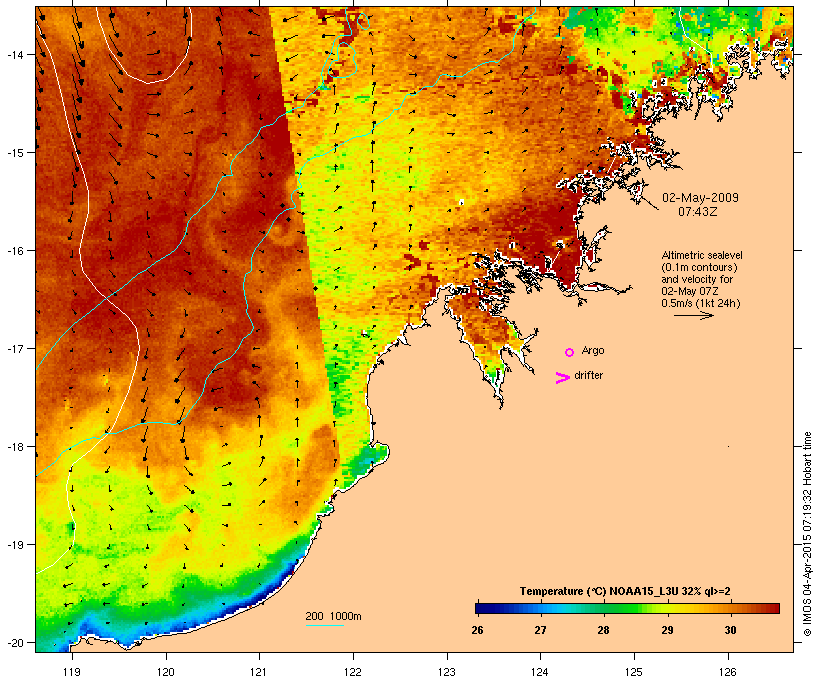Click the latitude axis label -20
This screenshot has height=680, width=820.
click(15, 643)
